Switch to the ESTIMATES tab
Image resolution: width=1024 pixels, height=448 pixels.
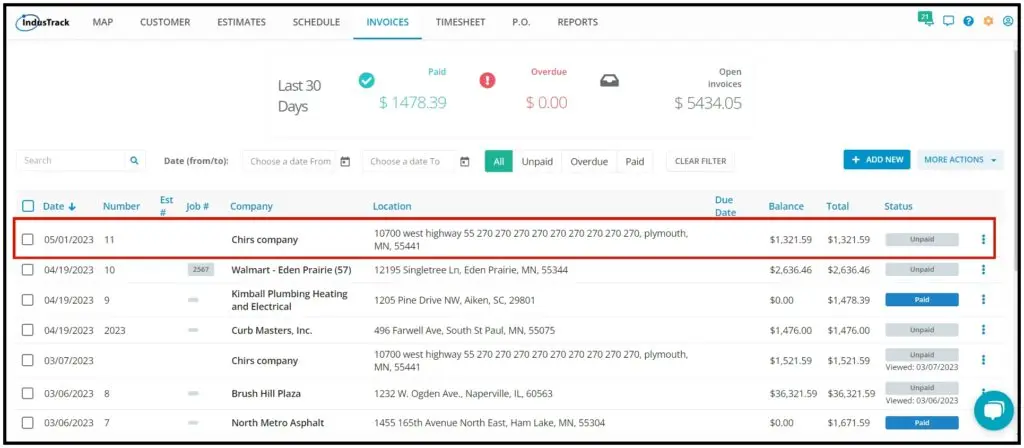tap(242, 22)
